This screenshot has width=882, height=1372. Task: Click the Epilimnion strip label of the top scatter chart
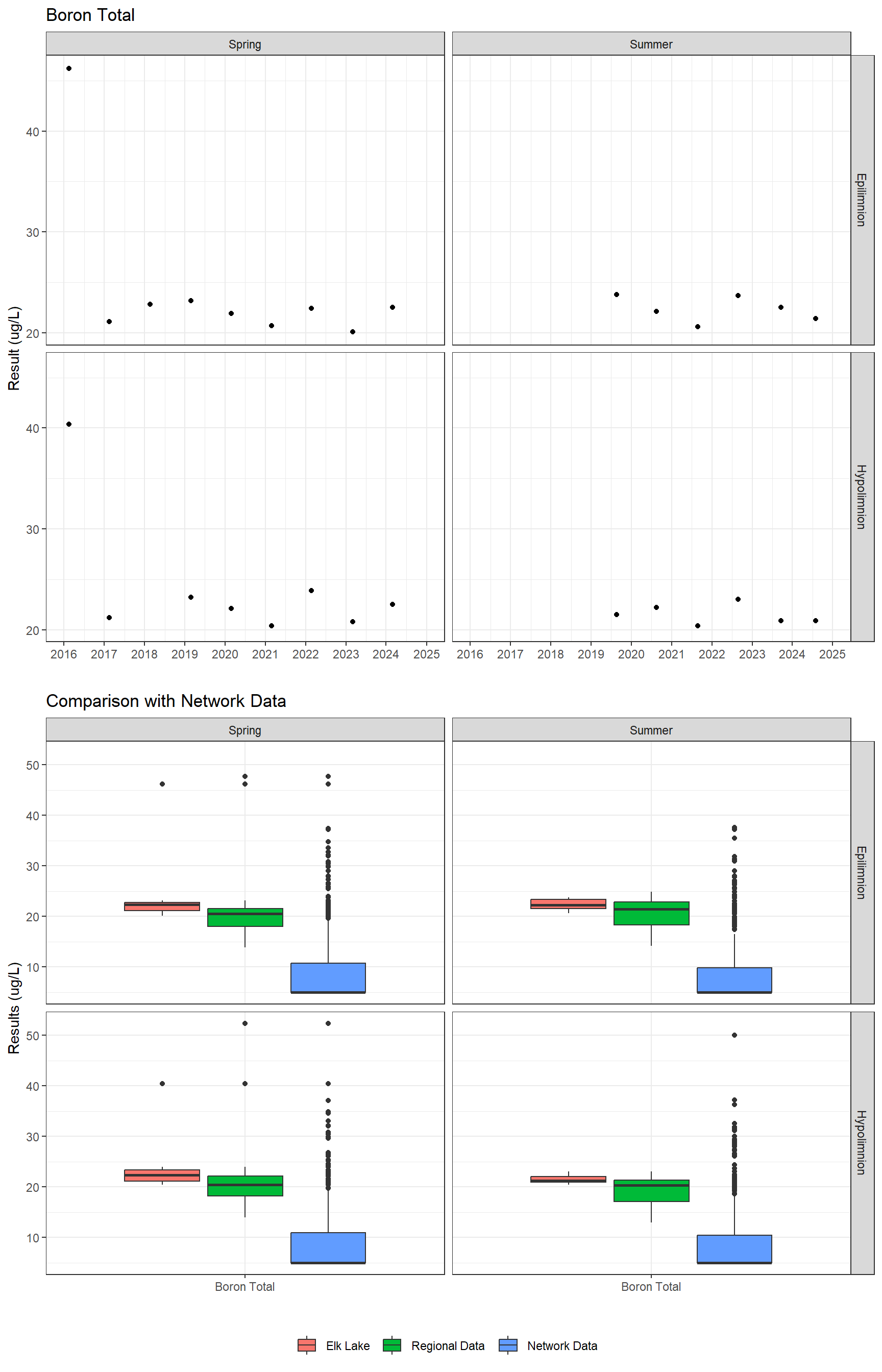tap(862, 200)
